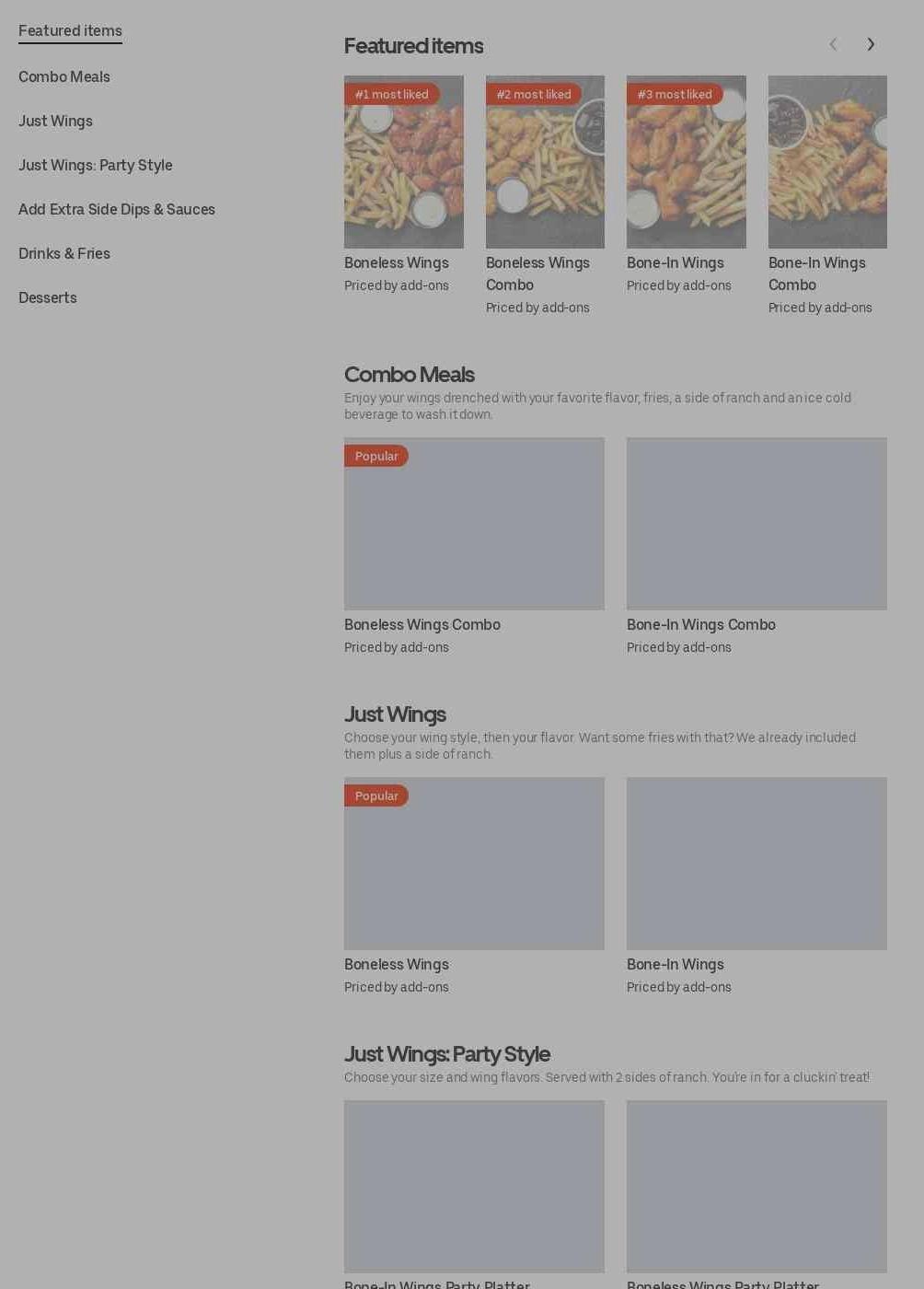Open the Bone-In Wings Party Platter image
Screen dimensions: 924x1289
point(474,1187)
